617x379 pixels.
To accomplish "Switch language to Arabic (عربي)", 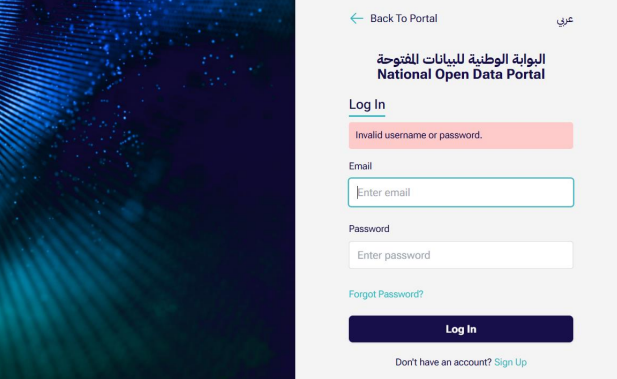I will click(565, 20).
